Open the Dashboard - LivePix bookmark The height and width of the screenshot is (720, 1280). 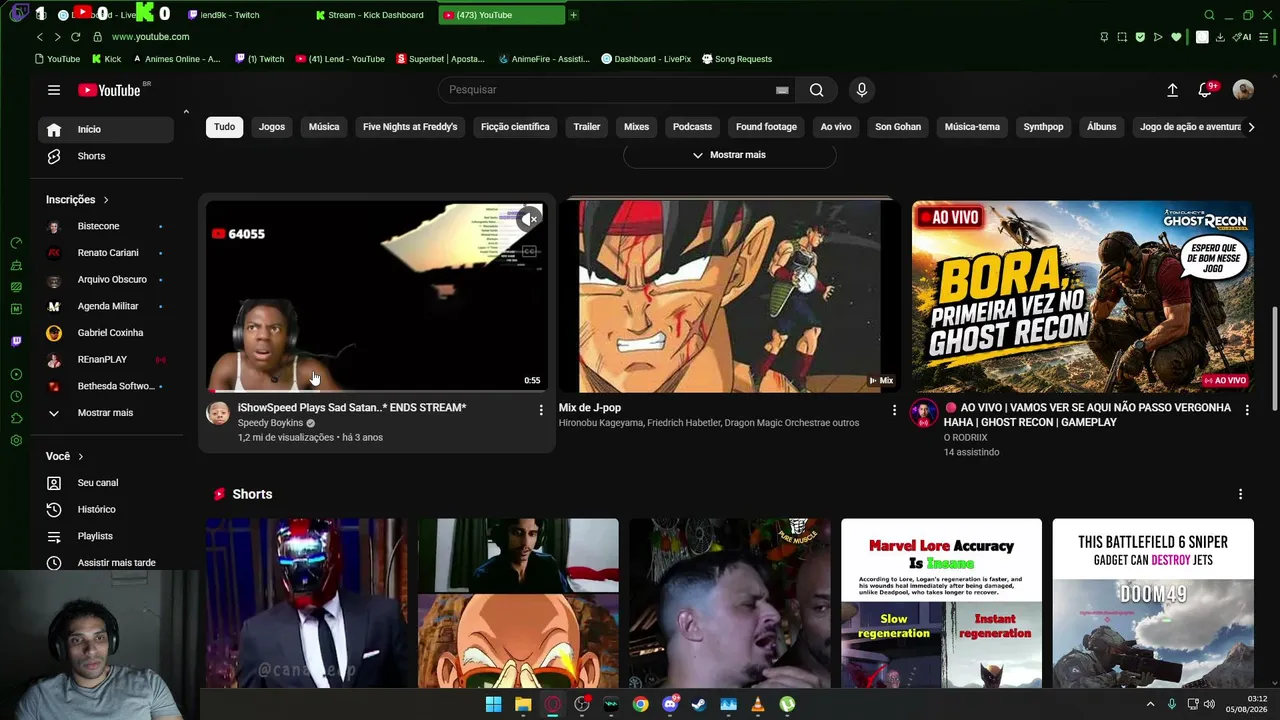646,59
